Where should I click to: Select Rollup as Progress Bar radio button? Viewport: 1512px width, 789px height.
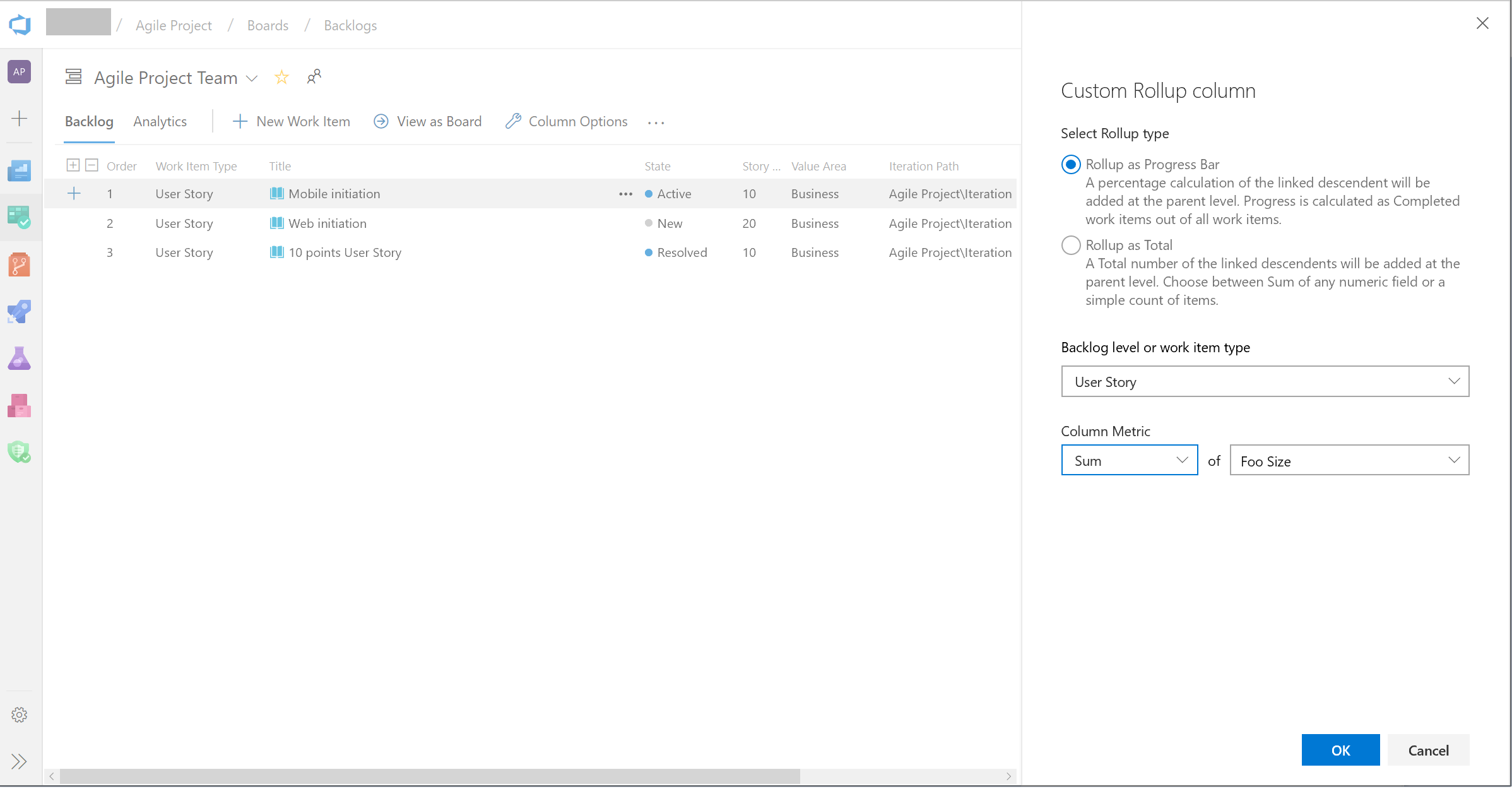[1070, 164]
